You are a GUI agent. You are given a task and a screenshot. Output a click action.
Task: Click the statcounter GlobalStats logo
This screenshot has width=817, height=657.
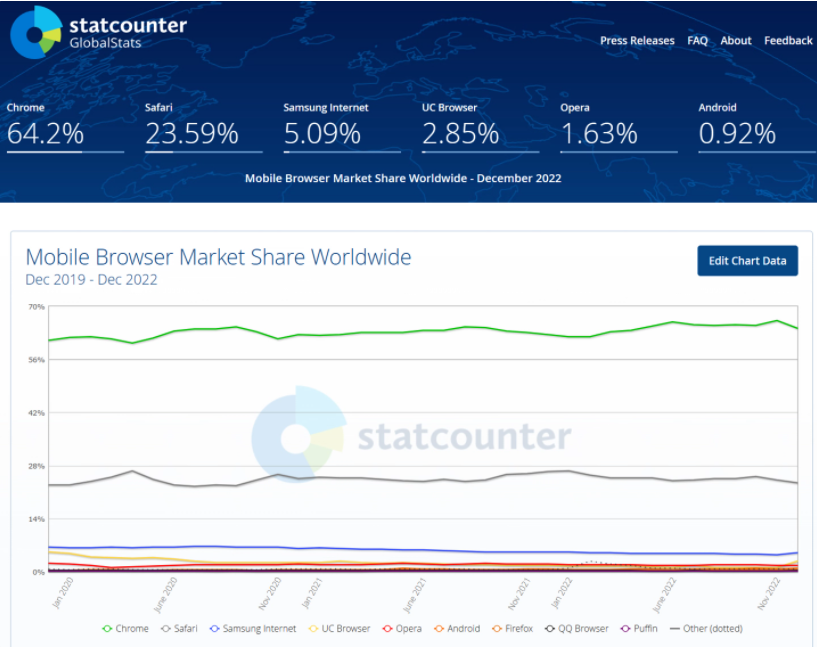[x=98, y=32]
